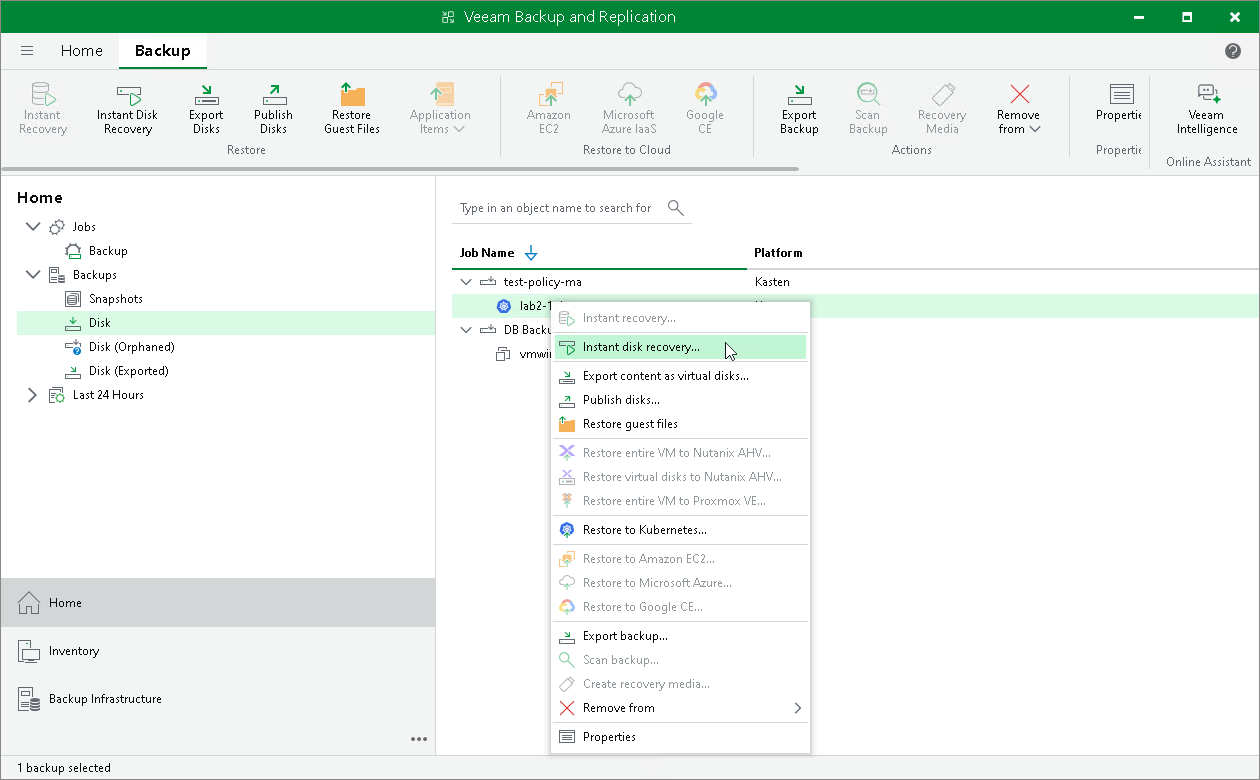Choose Export backup in context menu
1260x780 pixels.
pos(680,636)
